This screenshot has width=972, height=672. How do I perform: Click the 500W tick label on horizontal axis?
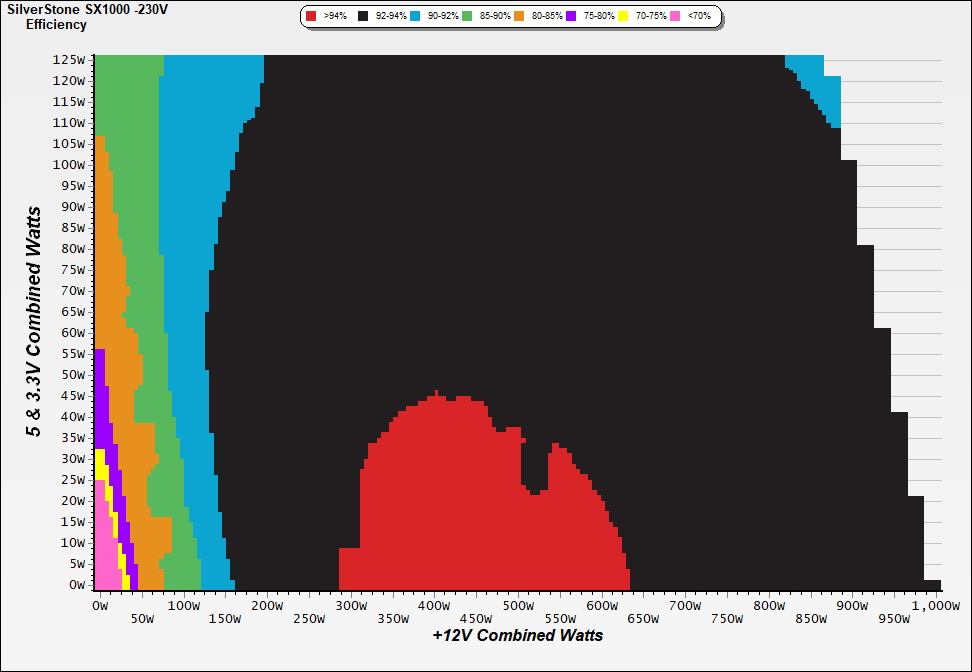517,605
